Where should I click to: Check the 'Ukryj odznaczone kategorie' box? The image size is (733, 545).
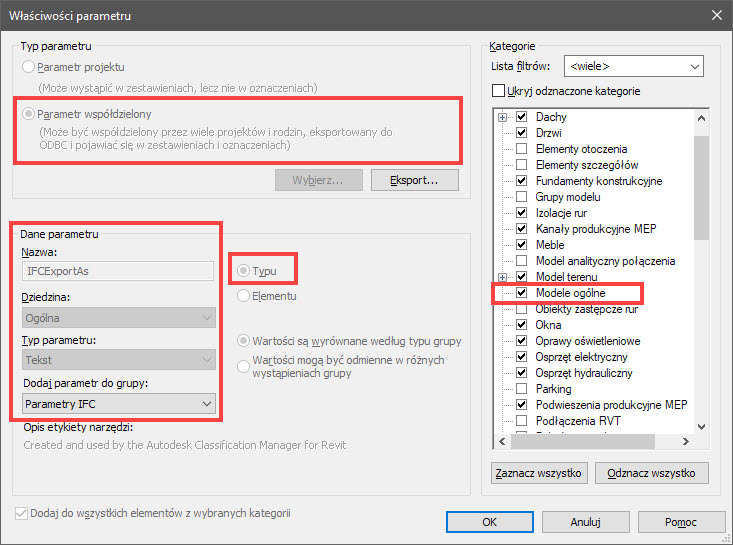tap(499, 91)
